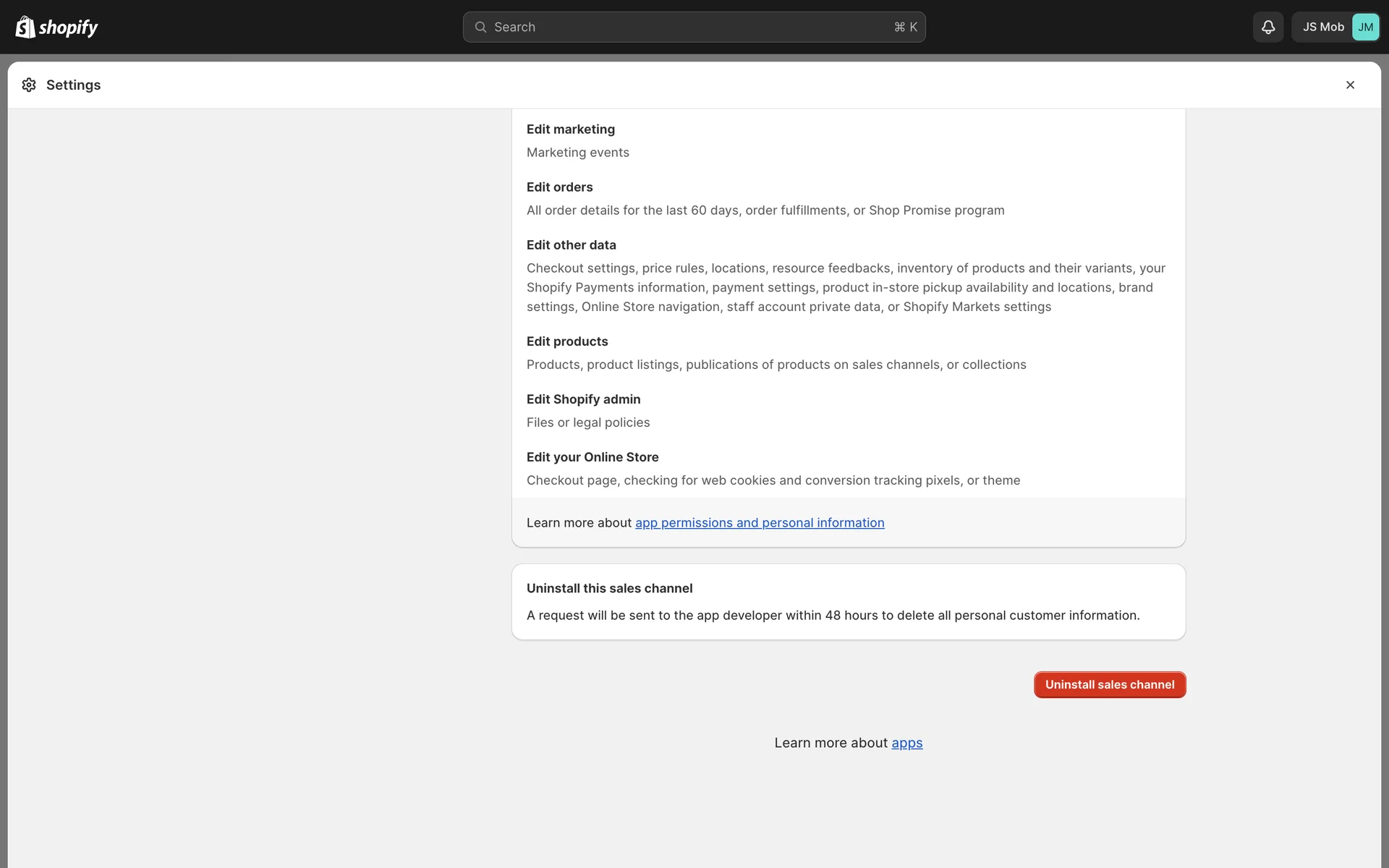Click the JM avatar badge

tap(1365, 27)
